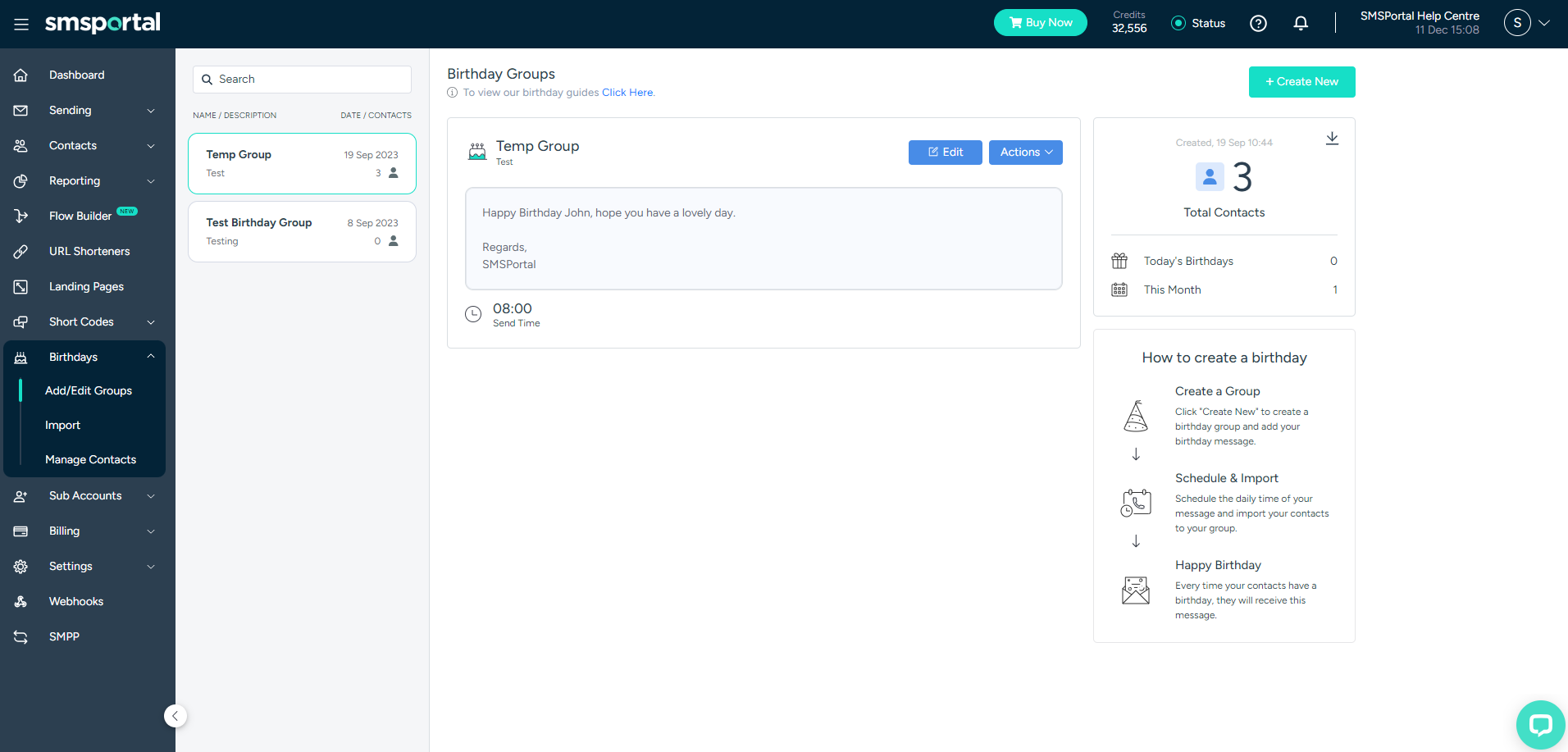Click the Today's Birthdays row
The width and height of the screenshot is (1568, 752).
pyautogui.click(x=1224, y=261)
